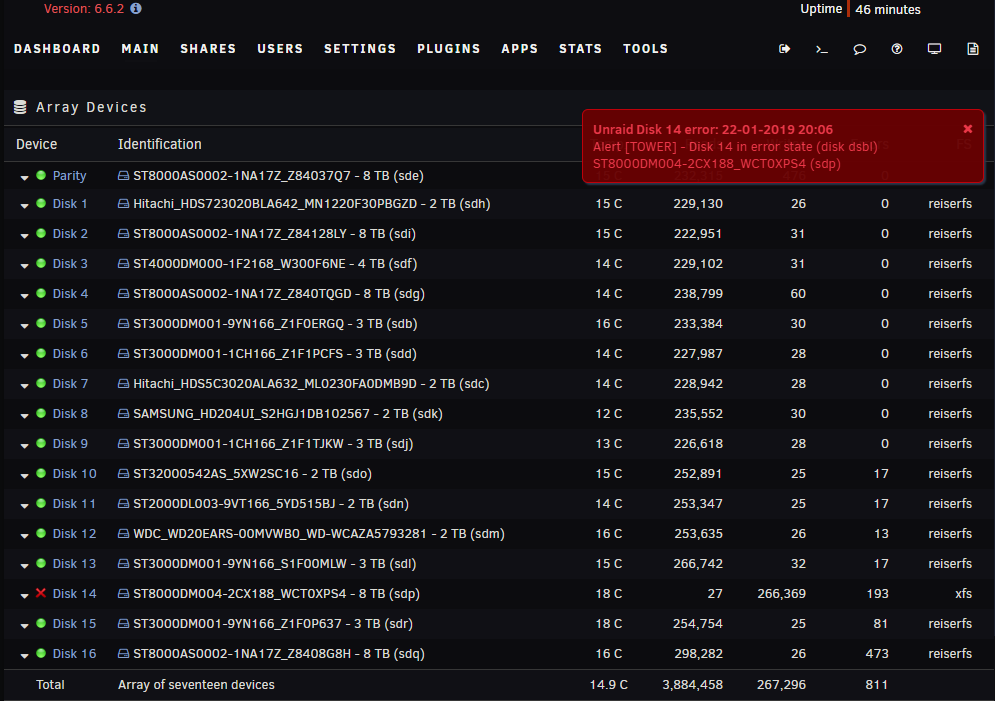Click the drive icon for Disk 4
The image size is (995, 701).
(x=124, y=294)
